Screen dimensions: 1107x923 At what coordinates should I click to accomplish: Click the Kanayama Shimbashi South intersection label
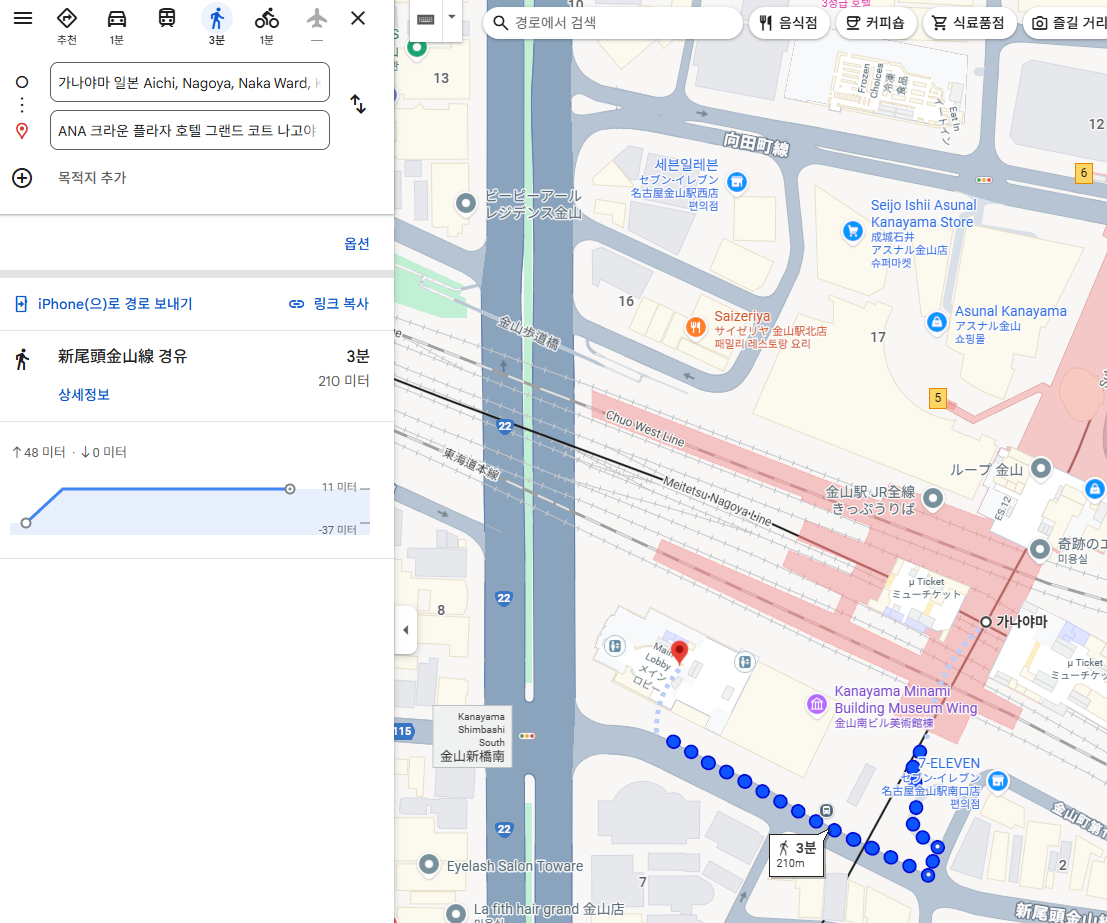click(472, 737)
